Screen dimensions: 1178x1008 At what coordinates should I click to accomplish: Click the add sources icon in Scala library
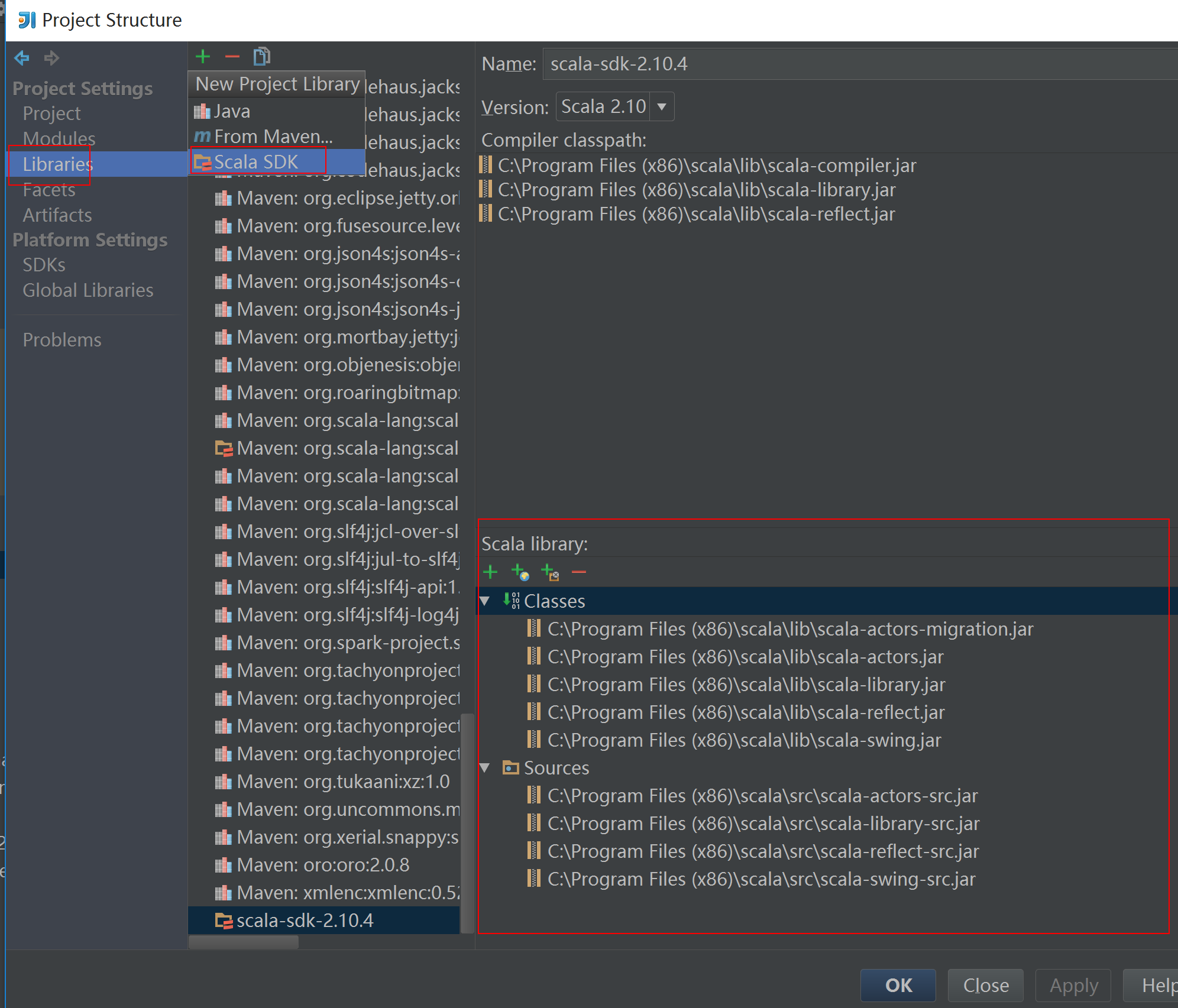point(551,572)
